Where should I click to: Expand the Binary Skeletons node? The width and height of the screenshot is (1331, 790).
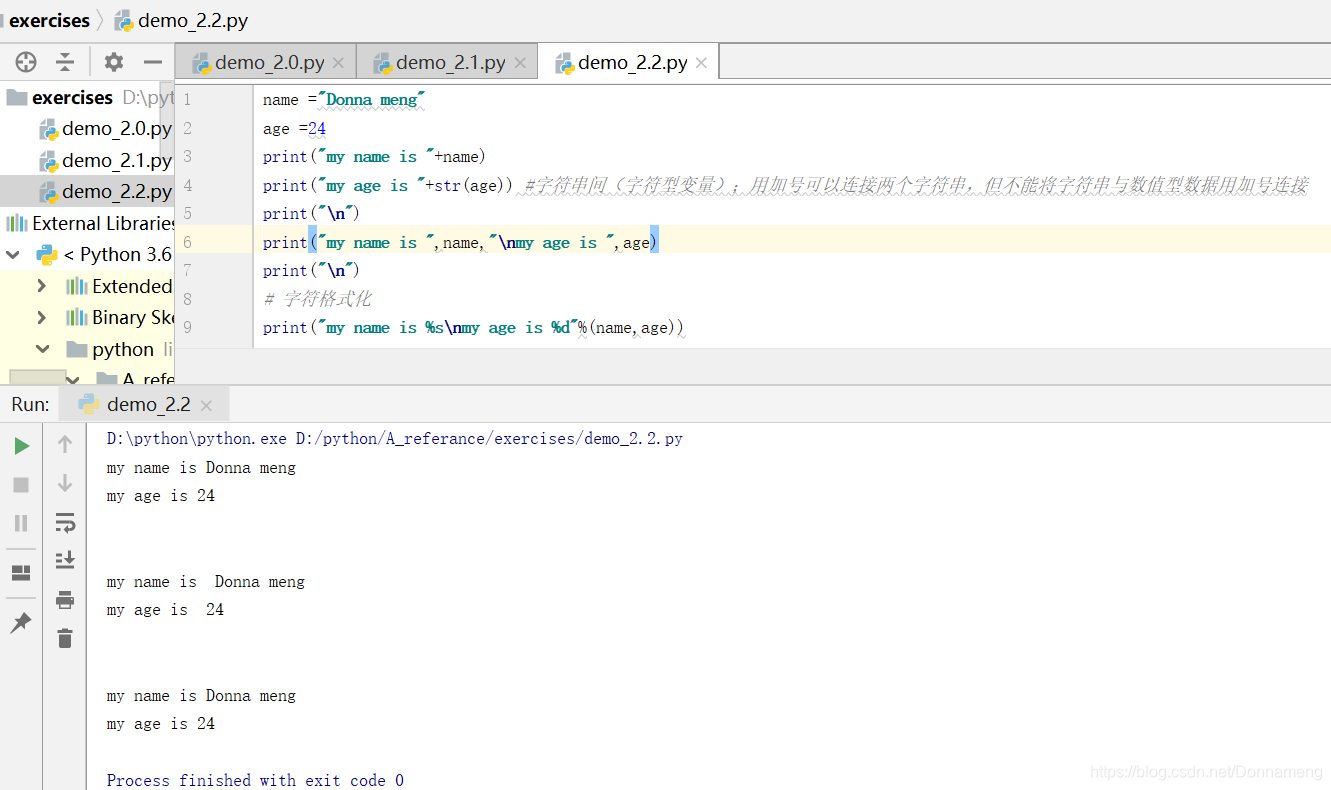[41, 317]
